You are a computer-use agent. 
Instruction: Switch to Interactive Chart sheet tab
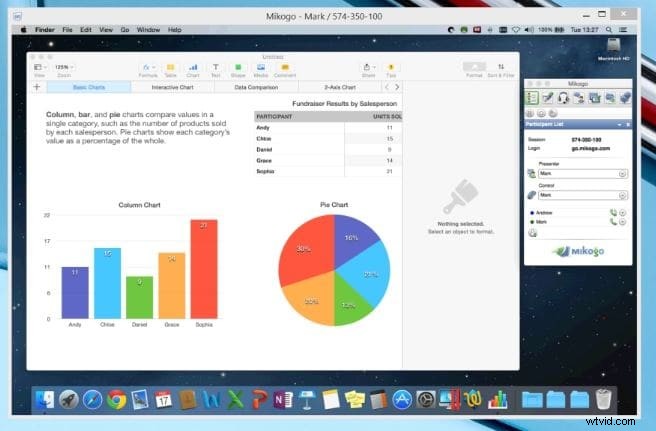(x=172, y=87)
